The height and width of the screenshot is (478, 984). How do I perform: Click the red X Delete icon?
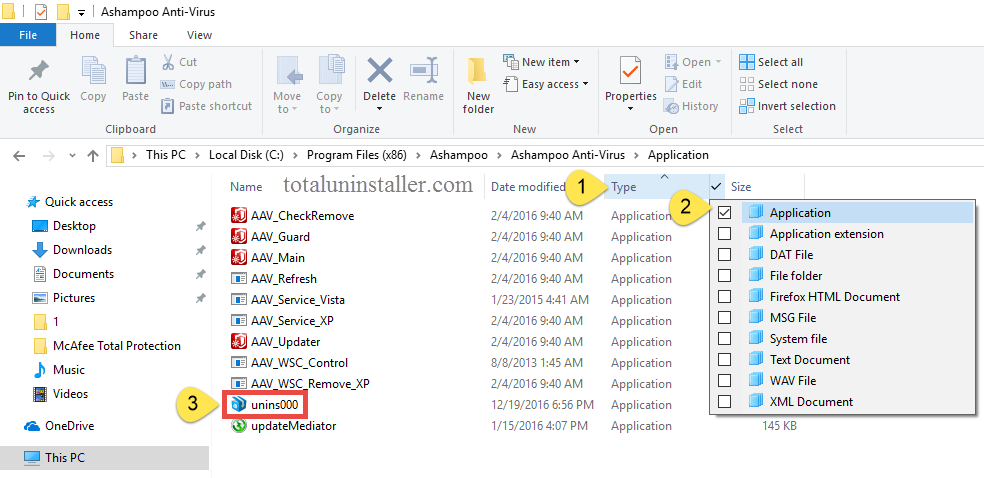click(380, 70)
